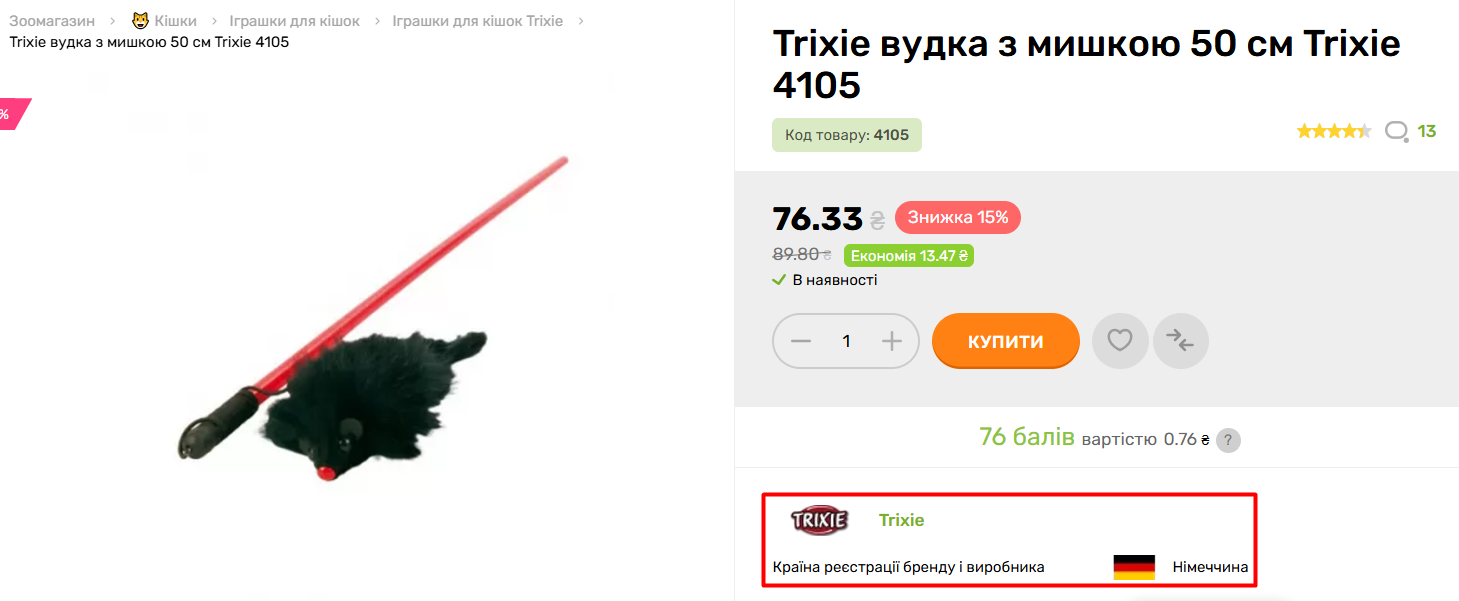Click the quantity input field

846,341
